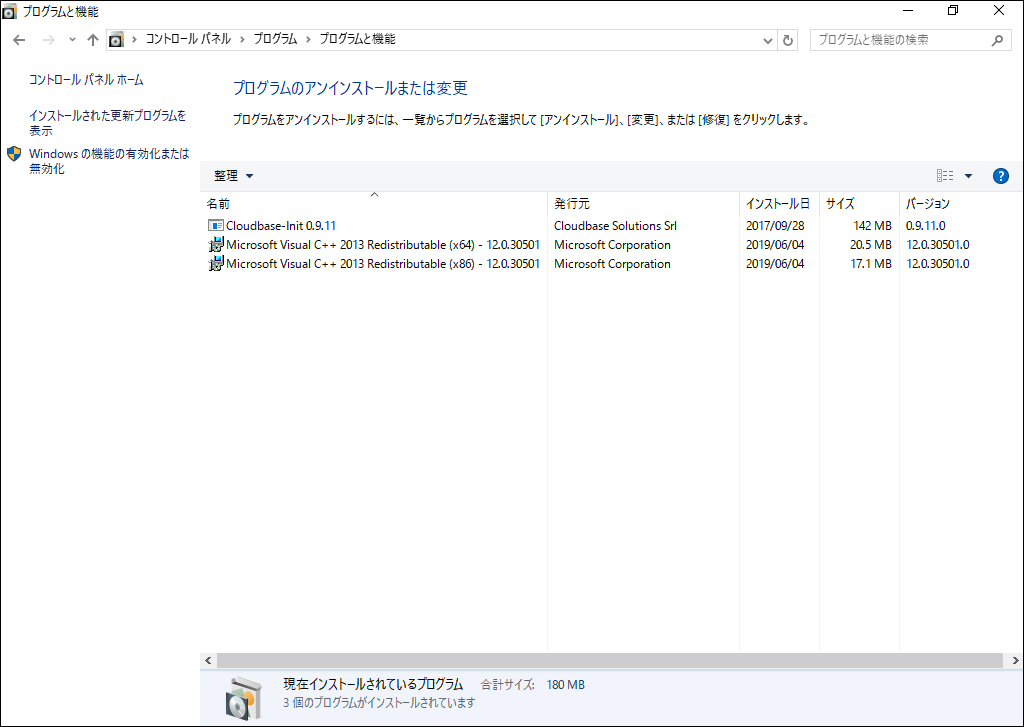The height and width of the screenshot is (727, 1024).
Task: Click the 17.1 MB size cell
Action: pos(871,264)
